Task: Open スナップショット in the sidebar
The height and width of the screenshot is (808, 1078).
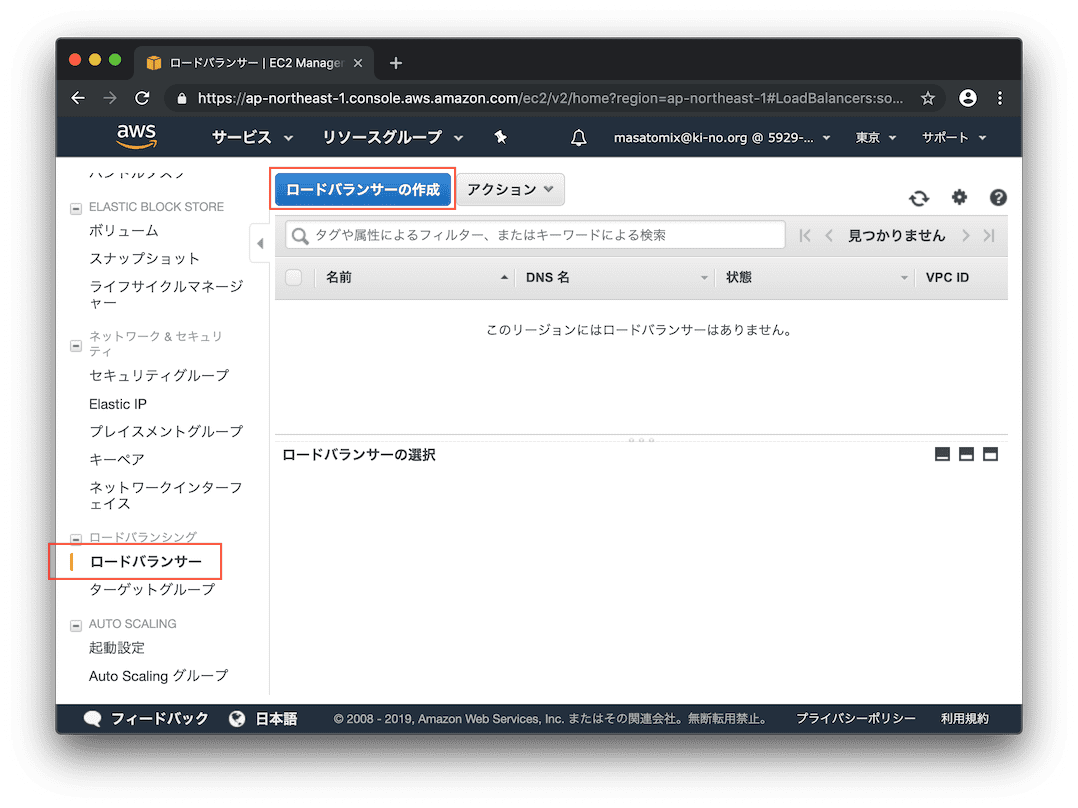Action: tap(144, 259)
